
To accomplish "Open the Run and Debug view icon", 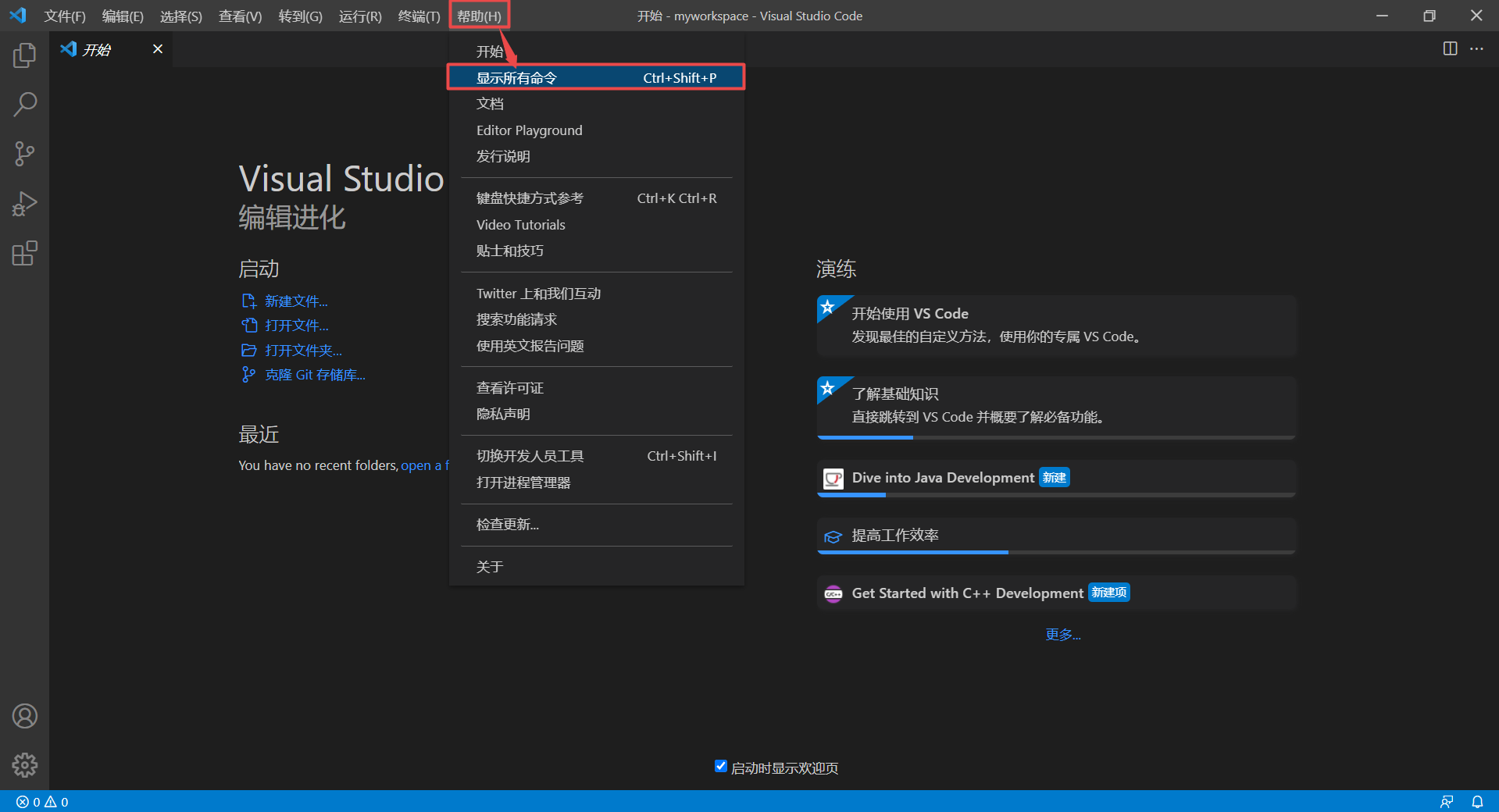I will pos(24,204).
